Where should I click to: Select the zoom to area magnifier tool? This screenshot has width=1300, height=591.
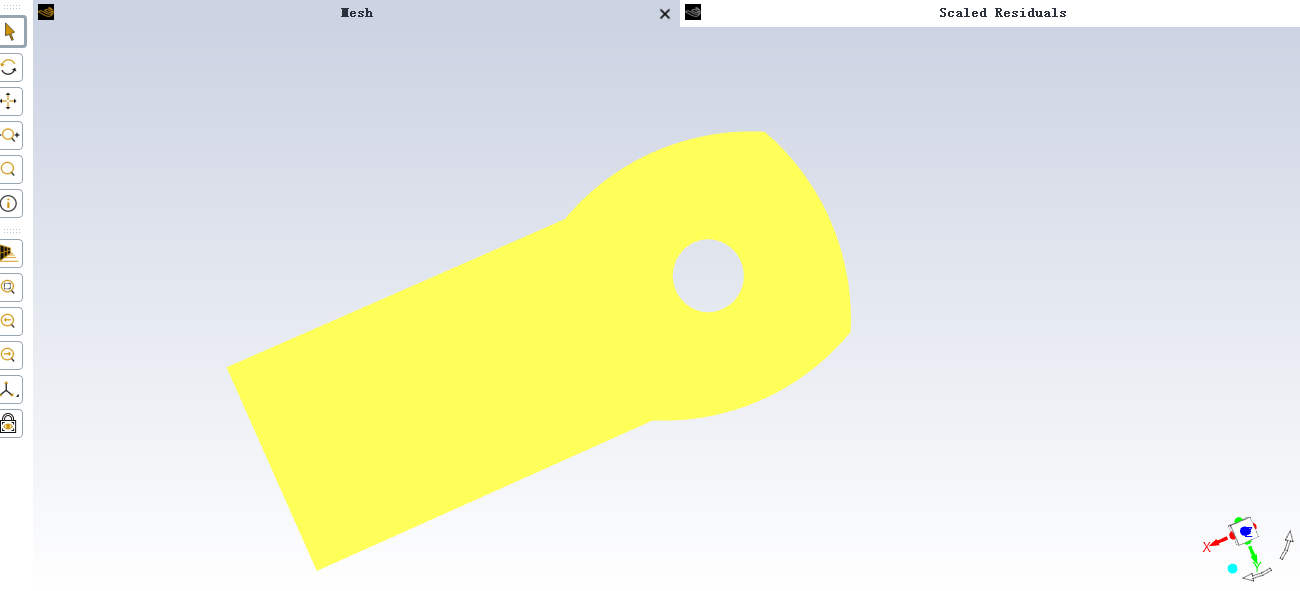[x=10, y=169]
